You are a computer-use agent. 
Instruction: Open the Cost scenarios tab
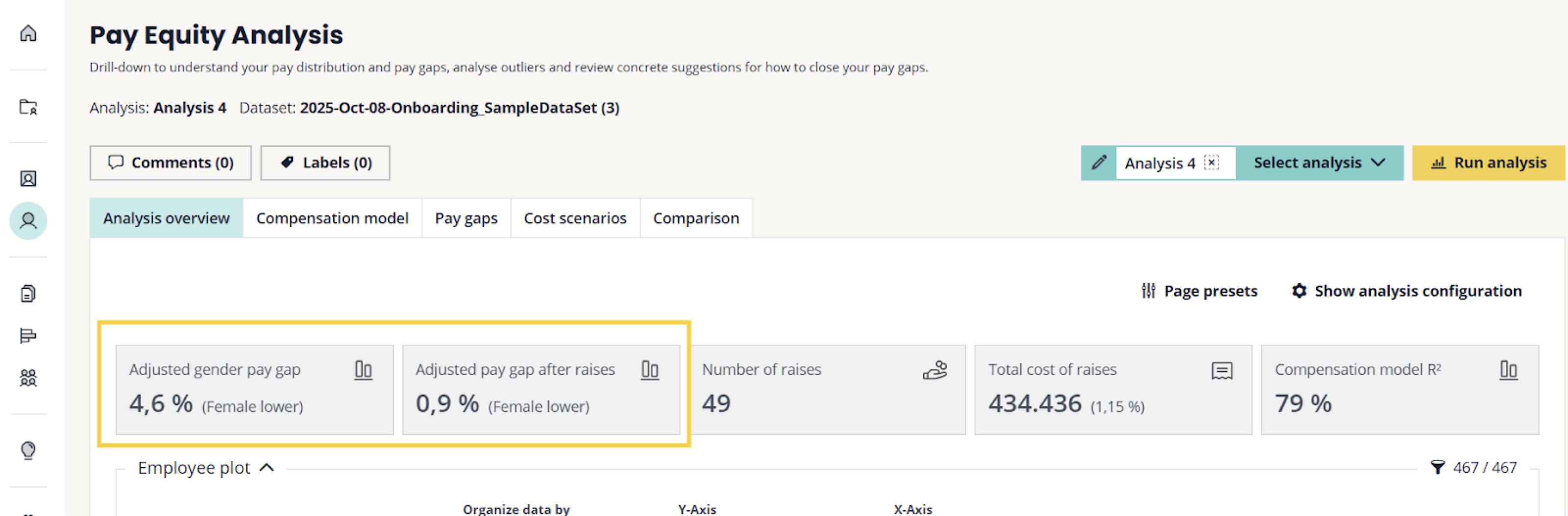click(575, 218)
